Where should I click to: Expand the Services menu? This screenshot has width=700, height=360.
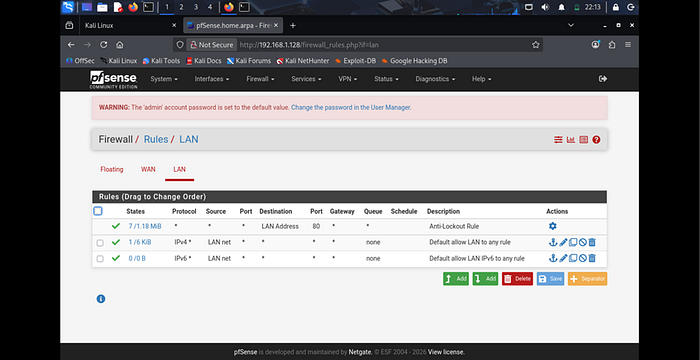[x=306, y=79]
